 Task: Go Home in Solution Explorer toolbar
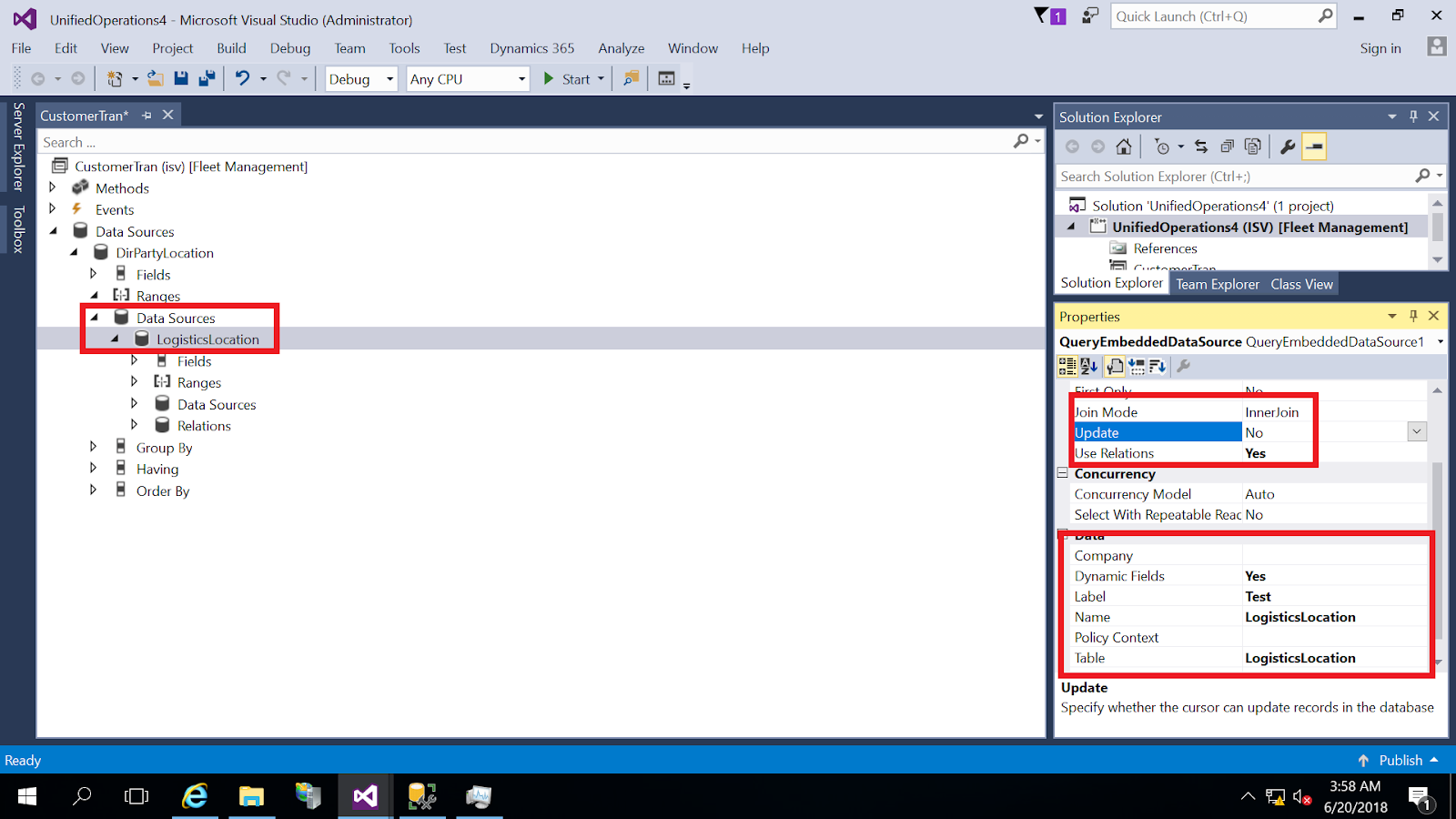tap(1124, 147)
